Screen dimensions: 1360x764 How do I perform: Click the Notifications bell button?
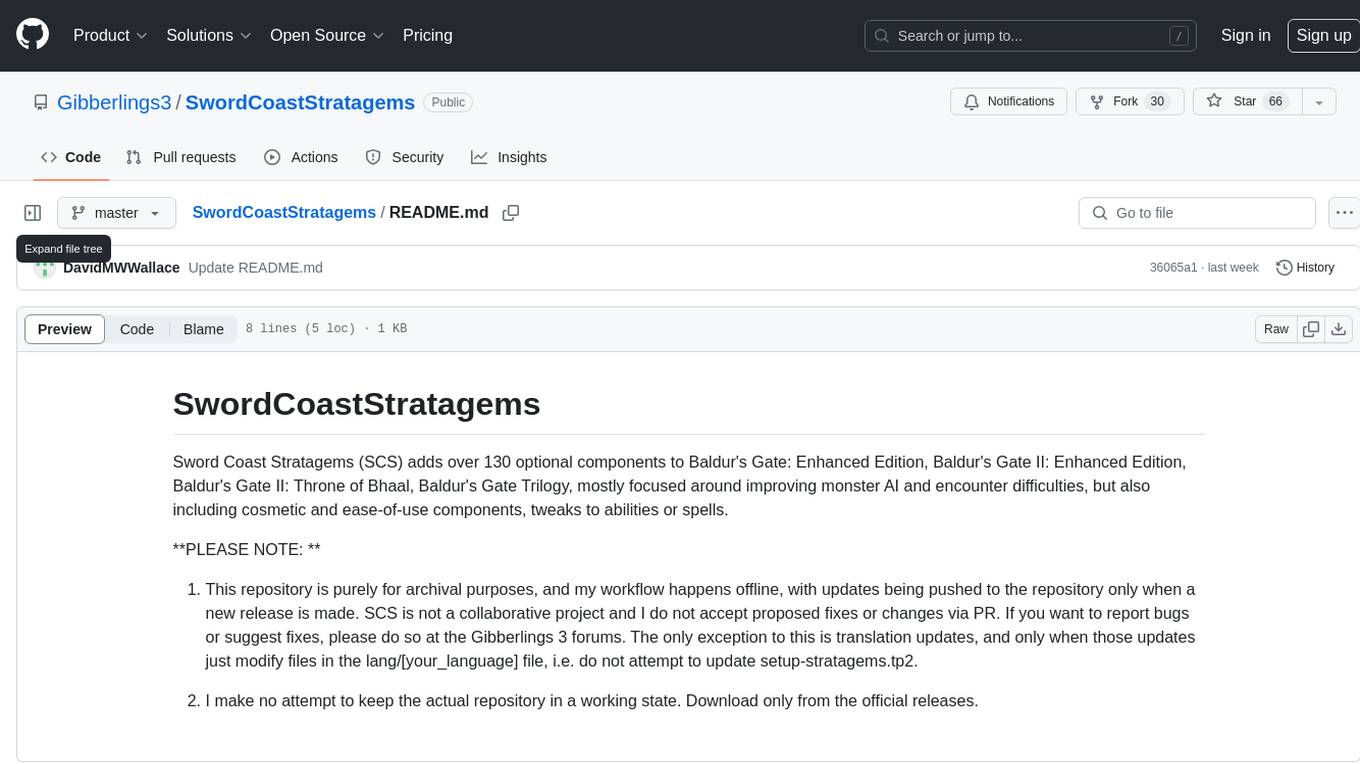click(1009, 102)
